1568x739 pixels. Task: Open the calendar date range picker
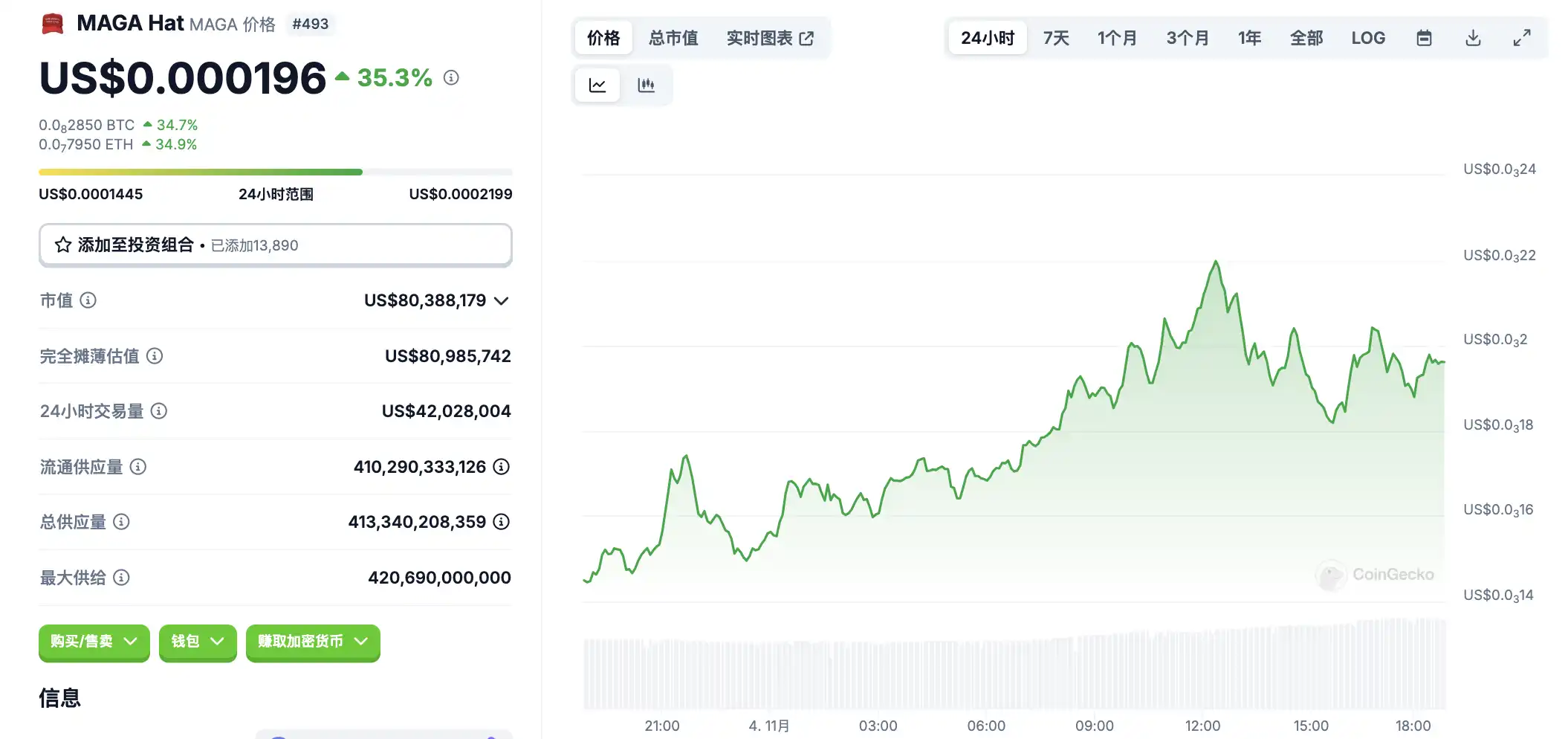click(1424, 38)
